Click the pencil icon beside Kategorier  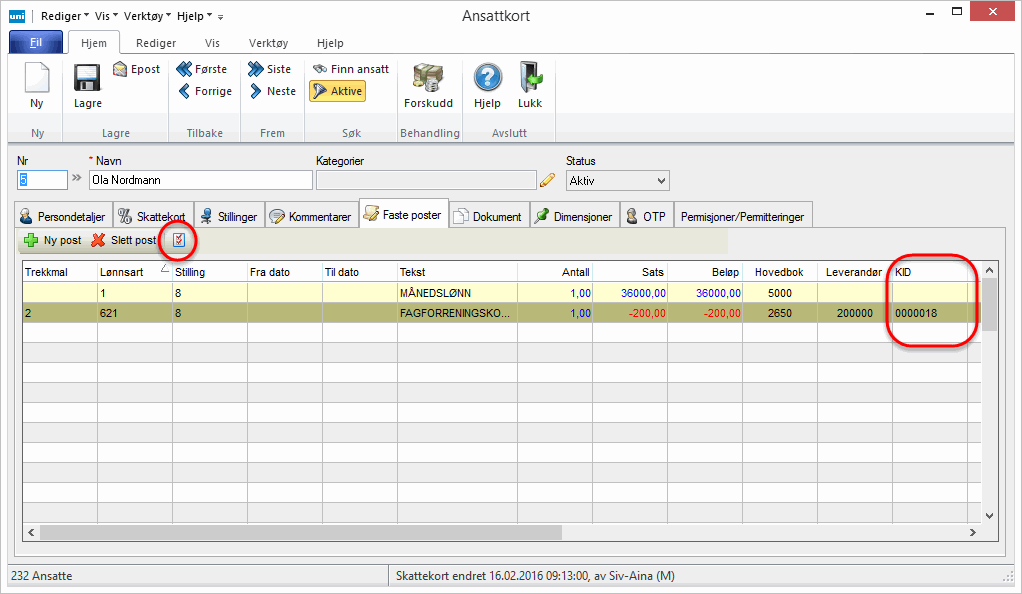(x=547, y=181)
